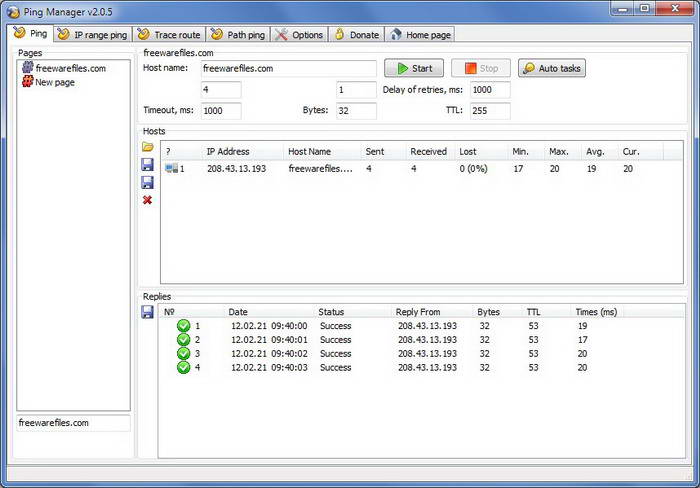Click the save icon beside Replies table
Viewport: 700px width, 488px height.
[147, 312]
